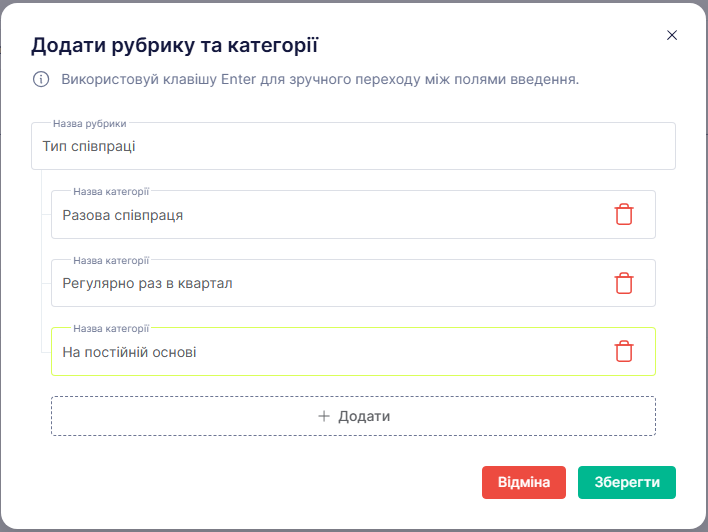Click 'Назва категорії' label above 'На постійній основі'

pos(111,328)
